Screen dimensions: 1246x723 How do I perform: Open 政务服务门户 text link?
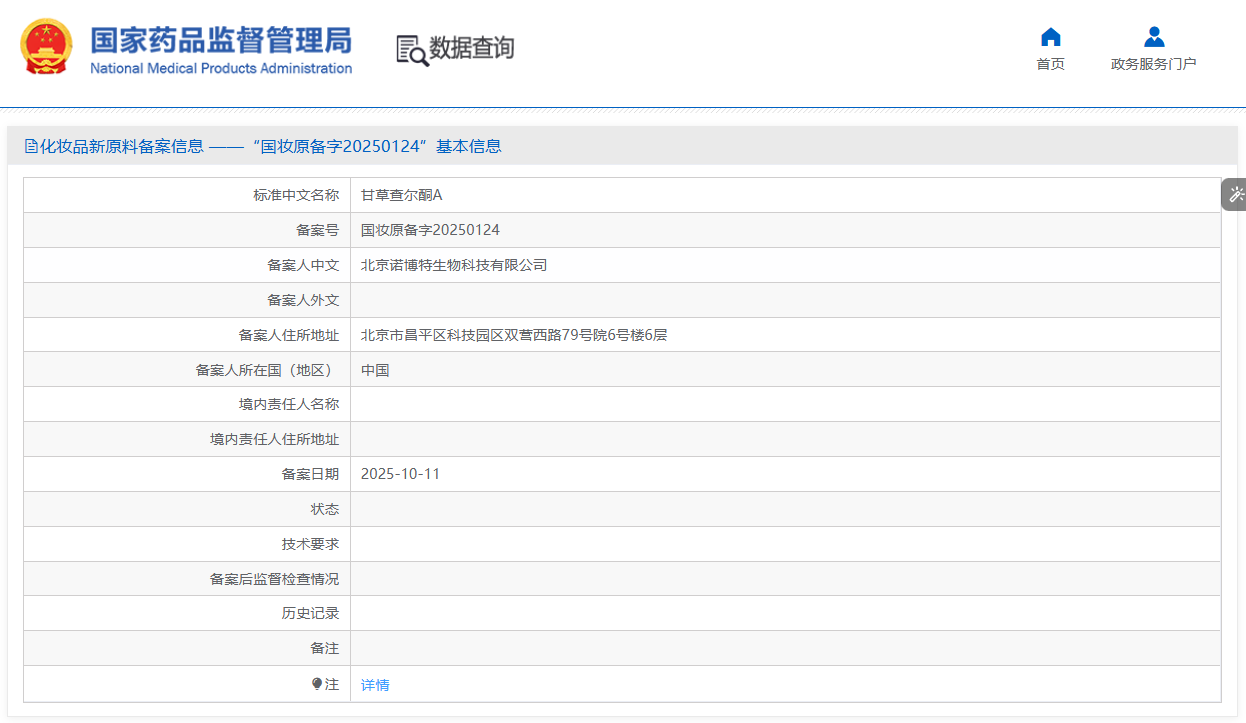point(1153,64)
